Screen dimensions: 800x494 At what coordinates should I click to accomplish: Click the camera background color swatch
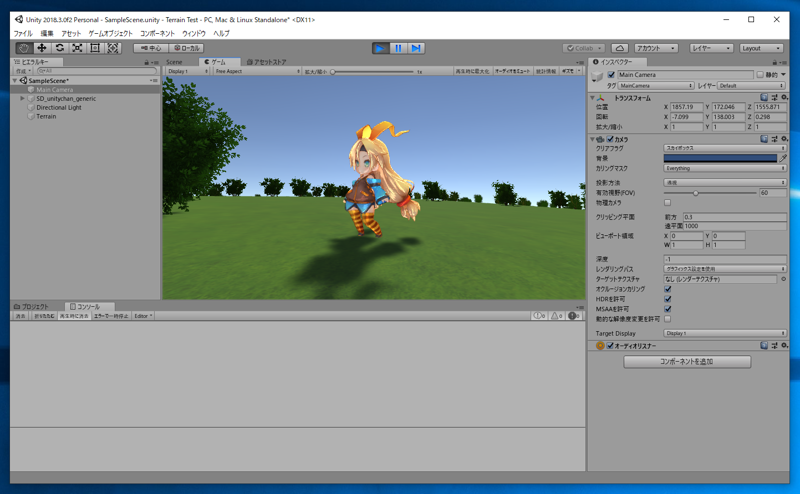pyautogui.click(x=720, y=158)
